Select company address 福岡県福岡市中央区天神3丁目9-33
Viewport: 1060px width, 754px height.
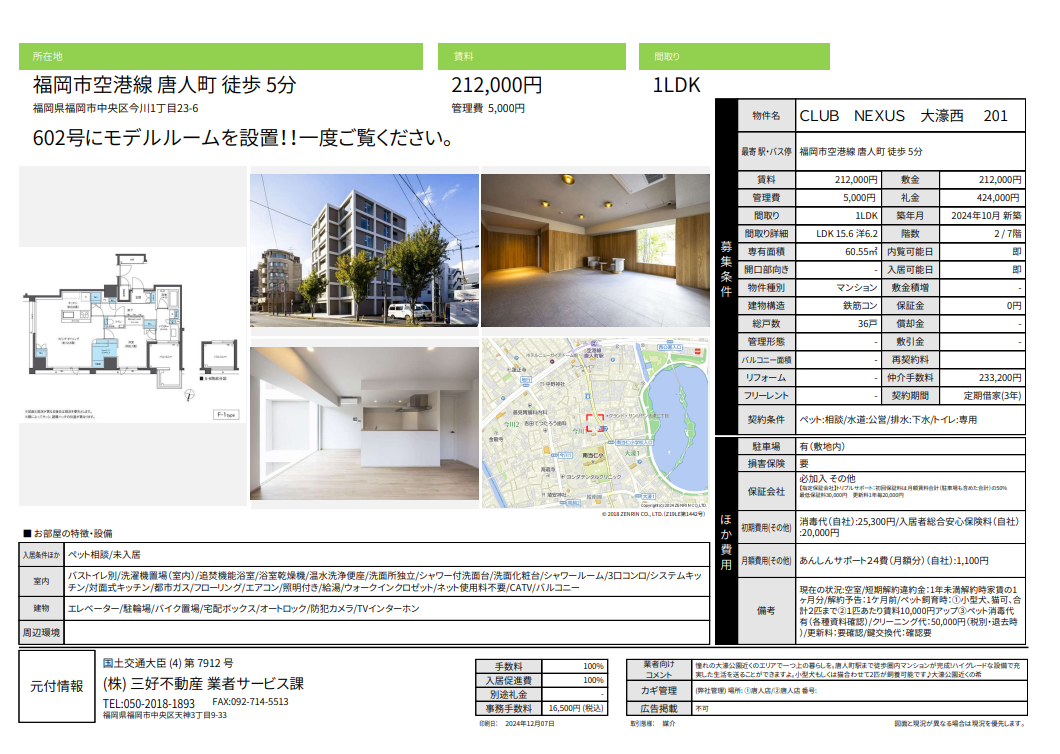click(x=165, y=715)
